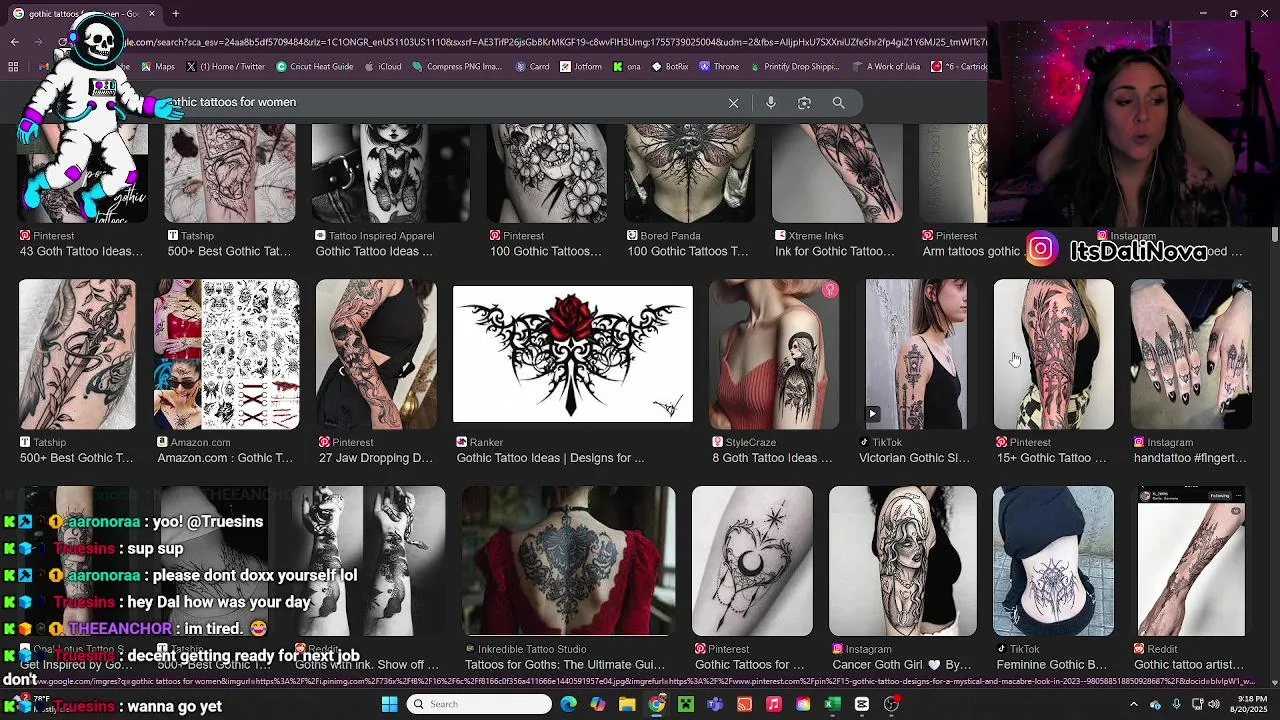Open the Throne bookmark
Image resolution: width=1280 pixels, height=720 pixels.
coord(719,67)
